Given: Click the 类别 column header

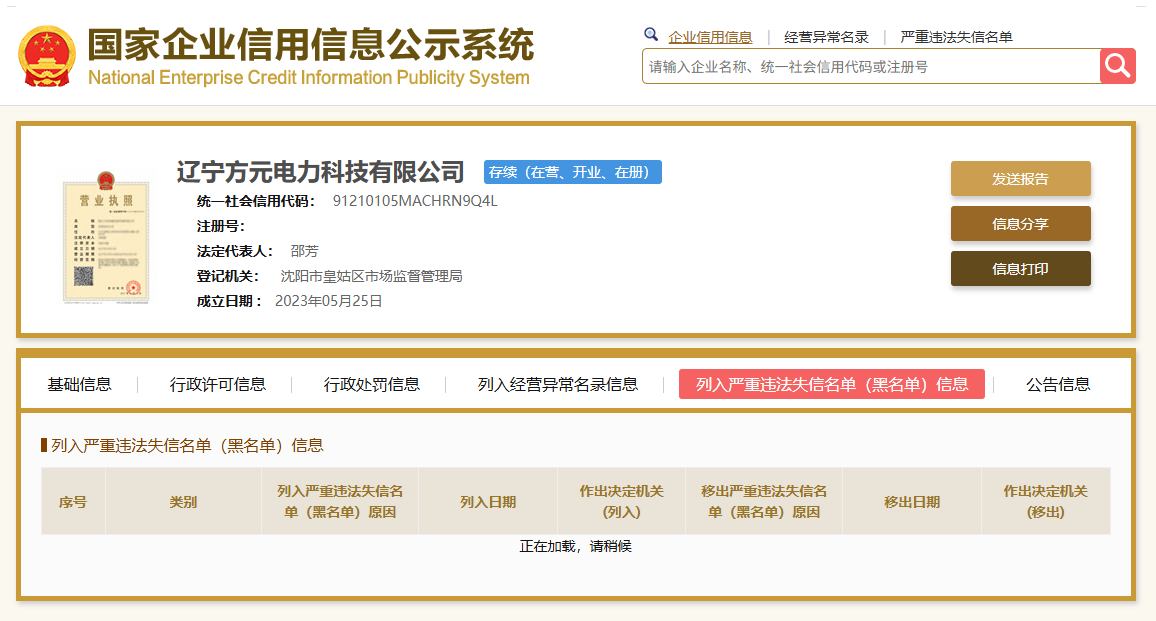Looking at the screenshot, I should (x=183, y=502).
